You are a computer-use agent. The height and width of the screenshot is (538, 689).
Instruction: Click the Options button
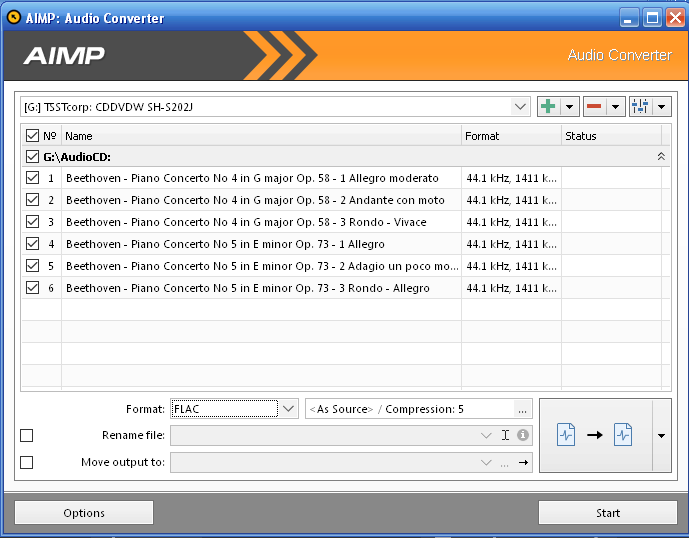tap(84, 513)
